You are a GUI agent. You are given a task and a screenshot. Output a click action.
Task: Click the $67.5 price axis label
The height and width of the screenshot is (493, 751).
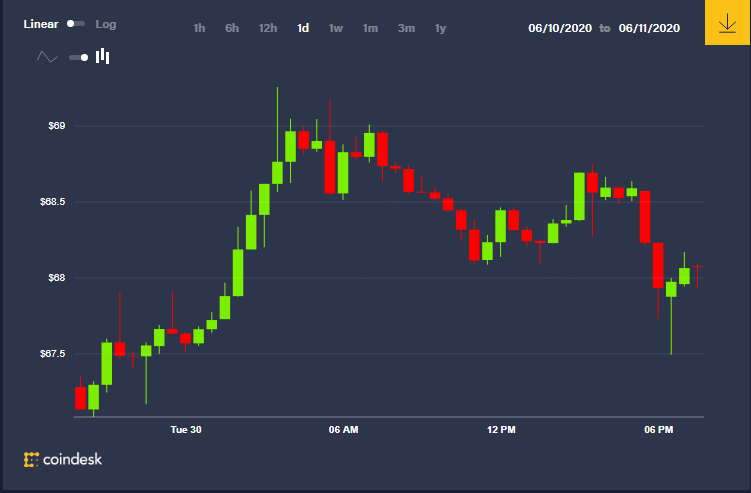click(53, 354)
